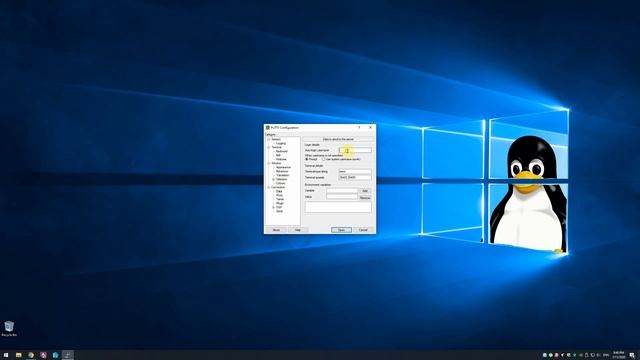Screen dimensions: 640x360
Task: Close the PuTTY Configuration dialog
Action: (371, 127)
